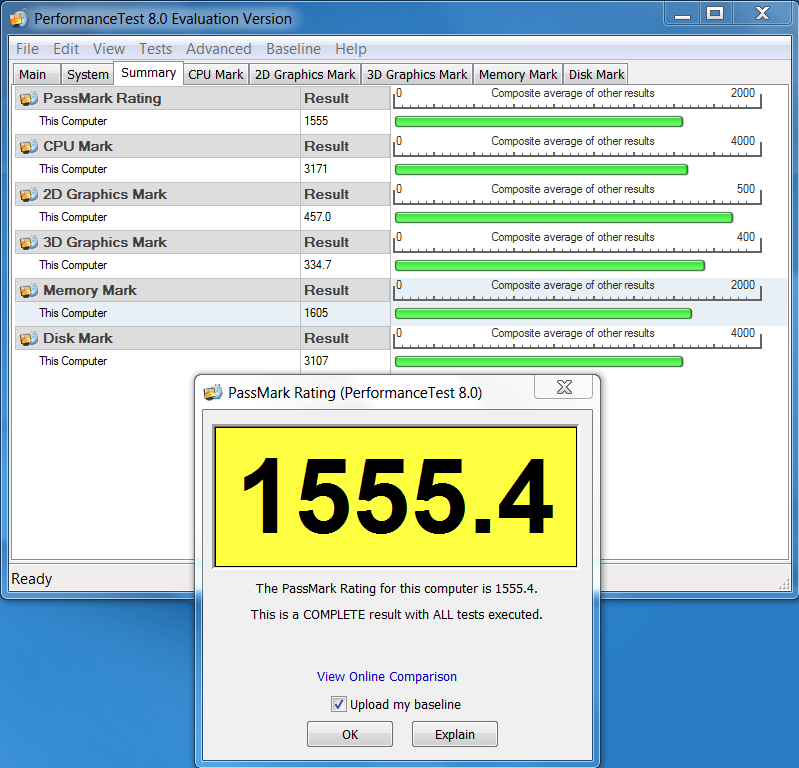Switch to the Disk Mark tab
This screenshot has width=799, height=768.
(596, 74)
